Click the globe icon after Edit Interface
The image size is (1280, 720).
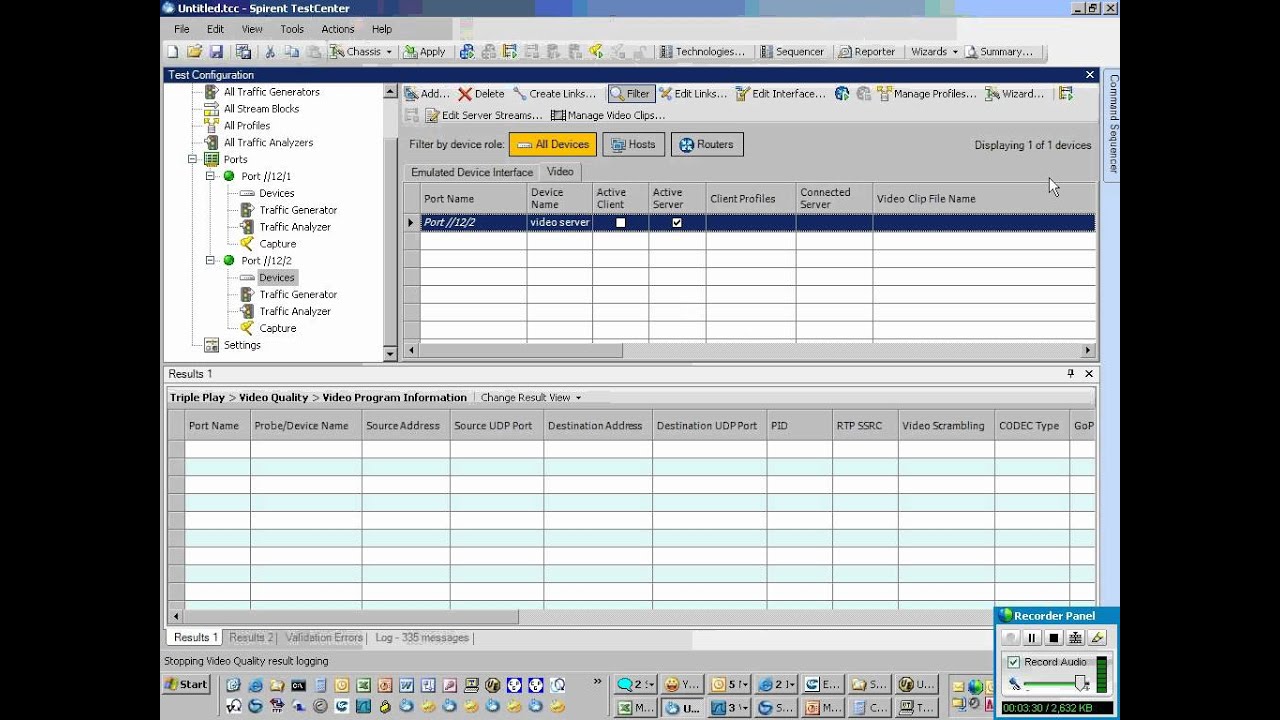pyautogui.click(x=842, y=94)
